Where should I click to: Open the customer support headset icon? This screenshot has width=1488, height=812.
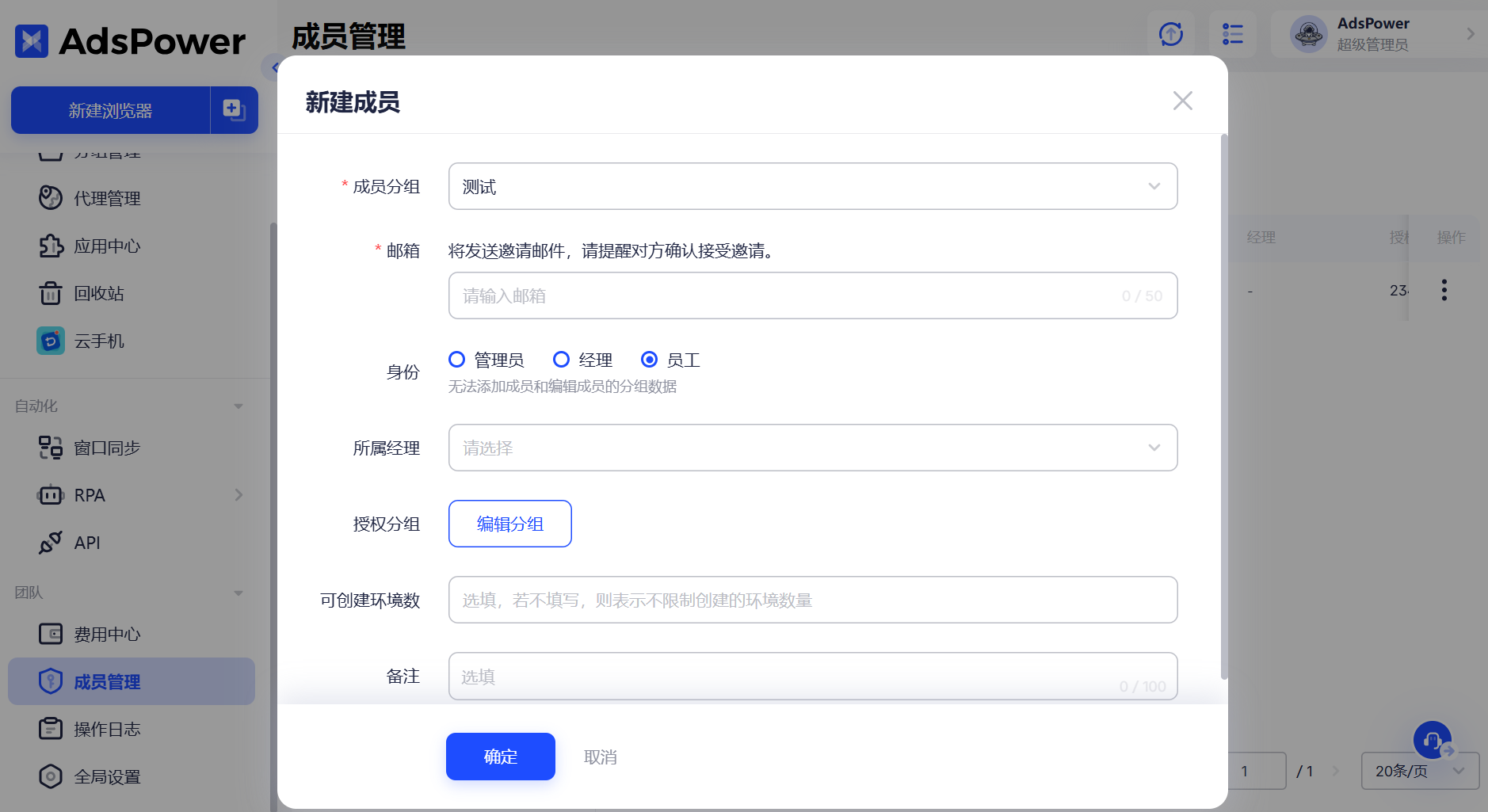[x=1433, y=740]
